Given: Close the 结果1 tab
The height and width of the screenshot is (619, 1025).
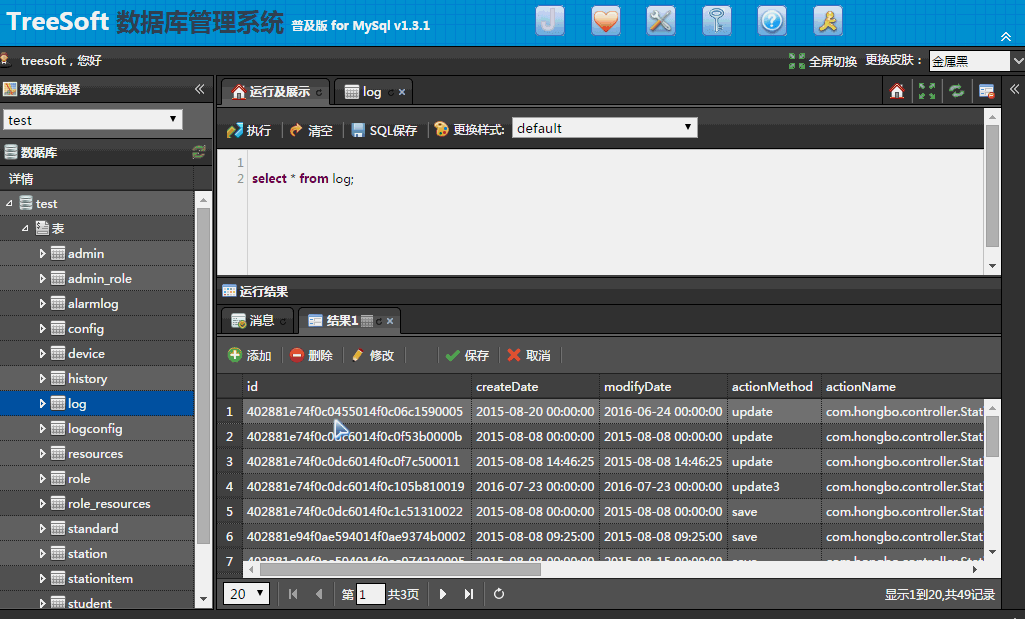Looking at the screenshot, I should pos(390,321).
